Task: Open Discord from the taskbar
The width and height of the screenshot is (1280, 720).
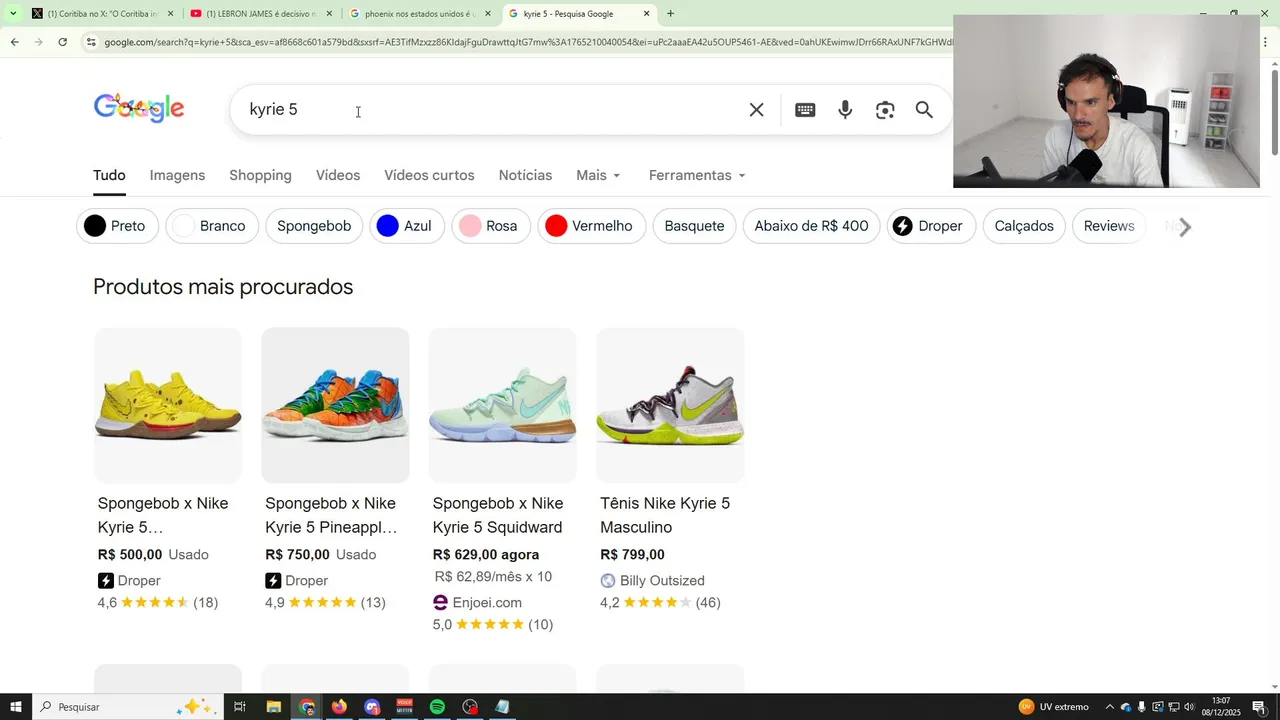Action: (x=372, y=707)
